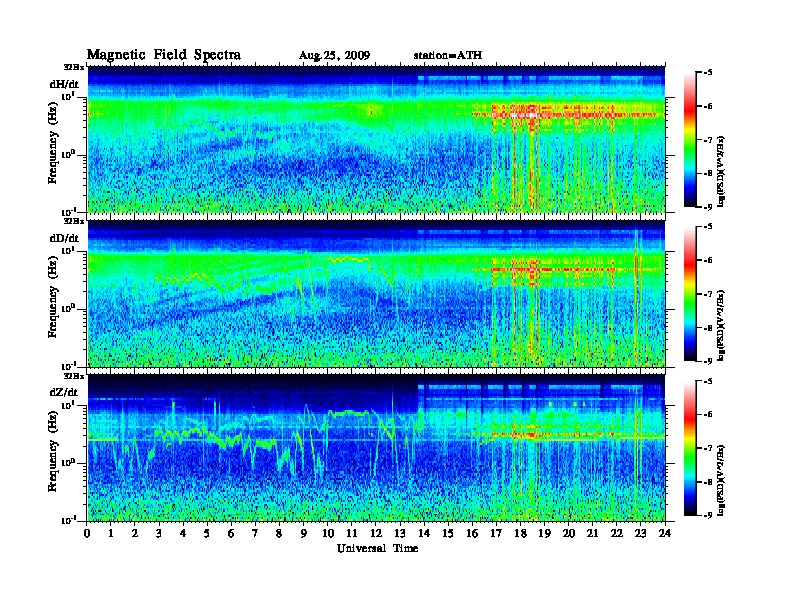Screen dimensions: 792x612
Task: Click the "station=ATH" header text
Action: click(x=448, y=55)
